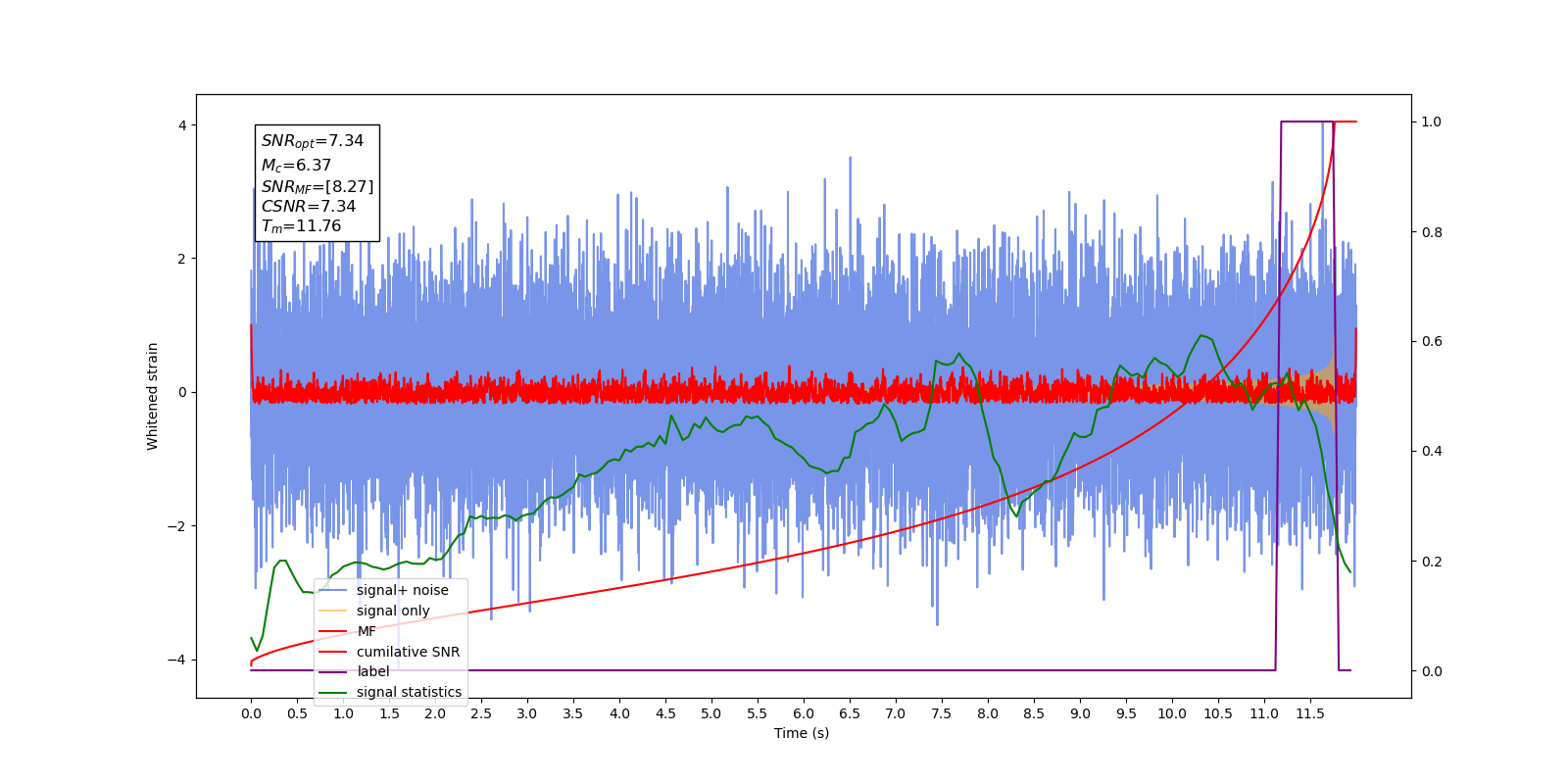Click the 'Whitened strain' y-axis label
The image size is (1568, 784).
153,396
